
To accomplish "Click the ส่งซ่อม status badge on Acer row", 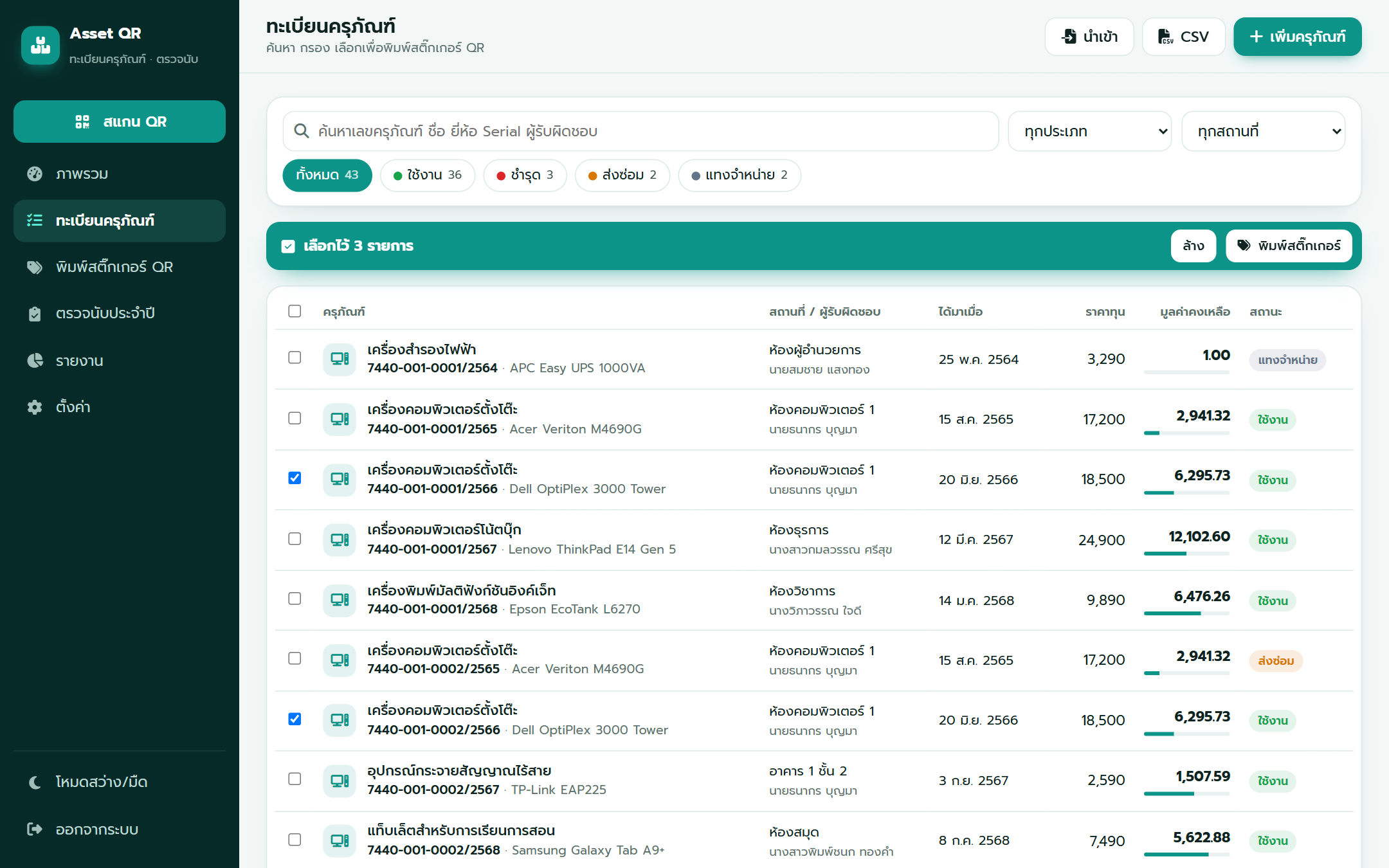I will (1276, 660).
